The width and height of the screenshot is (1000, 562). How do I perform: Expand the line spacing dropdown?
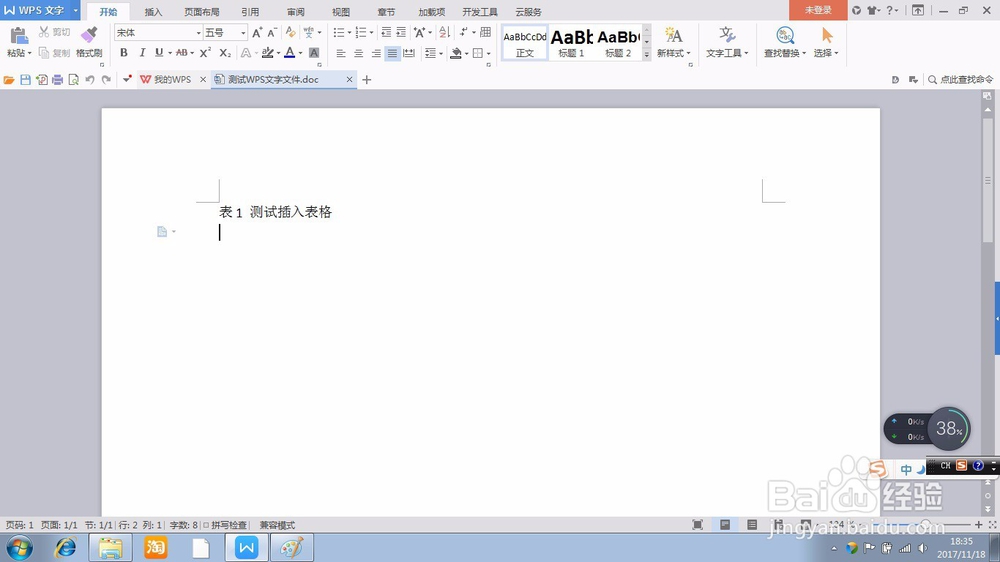441,54
